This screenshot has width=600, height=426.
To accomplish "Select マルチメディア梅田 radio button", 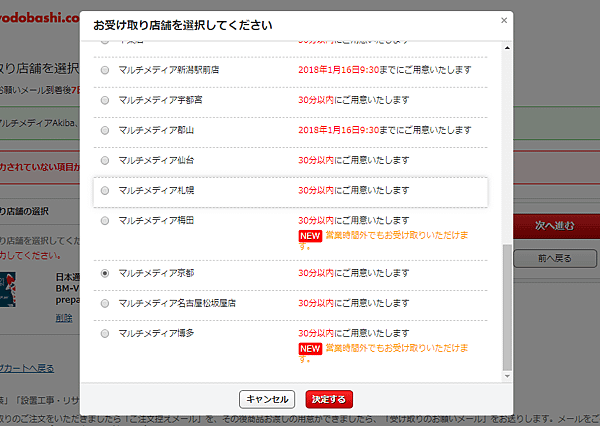I will pyautogui.click(x=105, y=221).
